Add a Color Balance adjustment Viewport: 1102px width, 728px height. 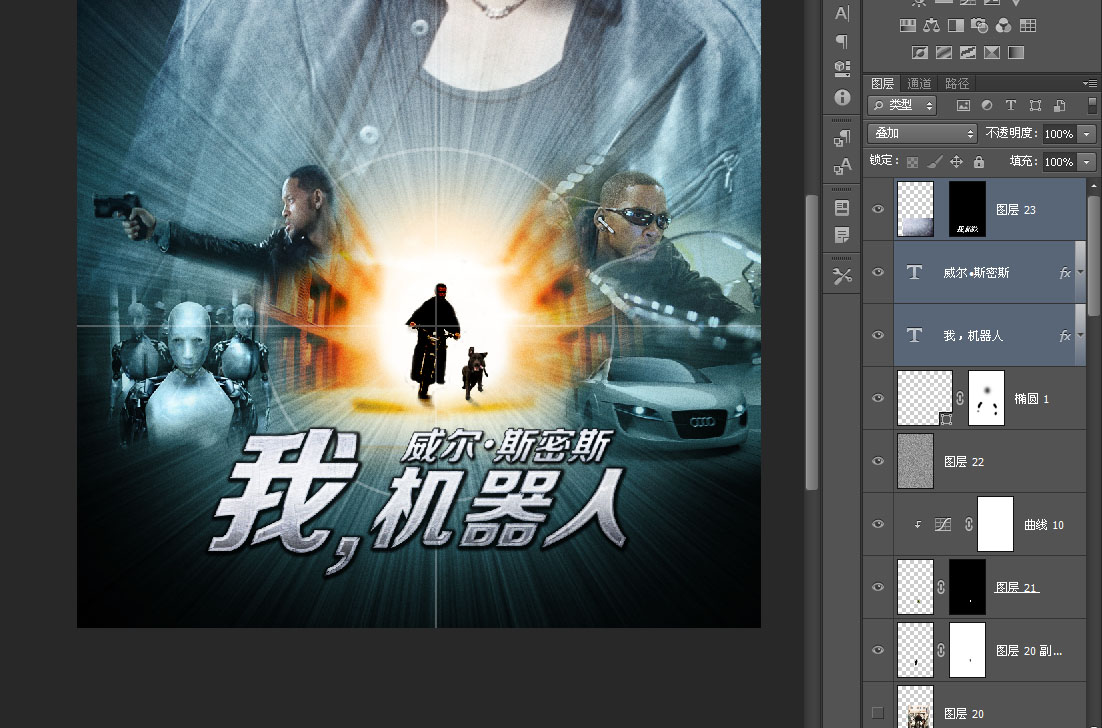931,26
